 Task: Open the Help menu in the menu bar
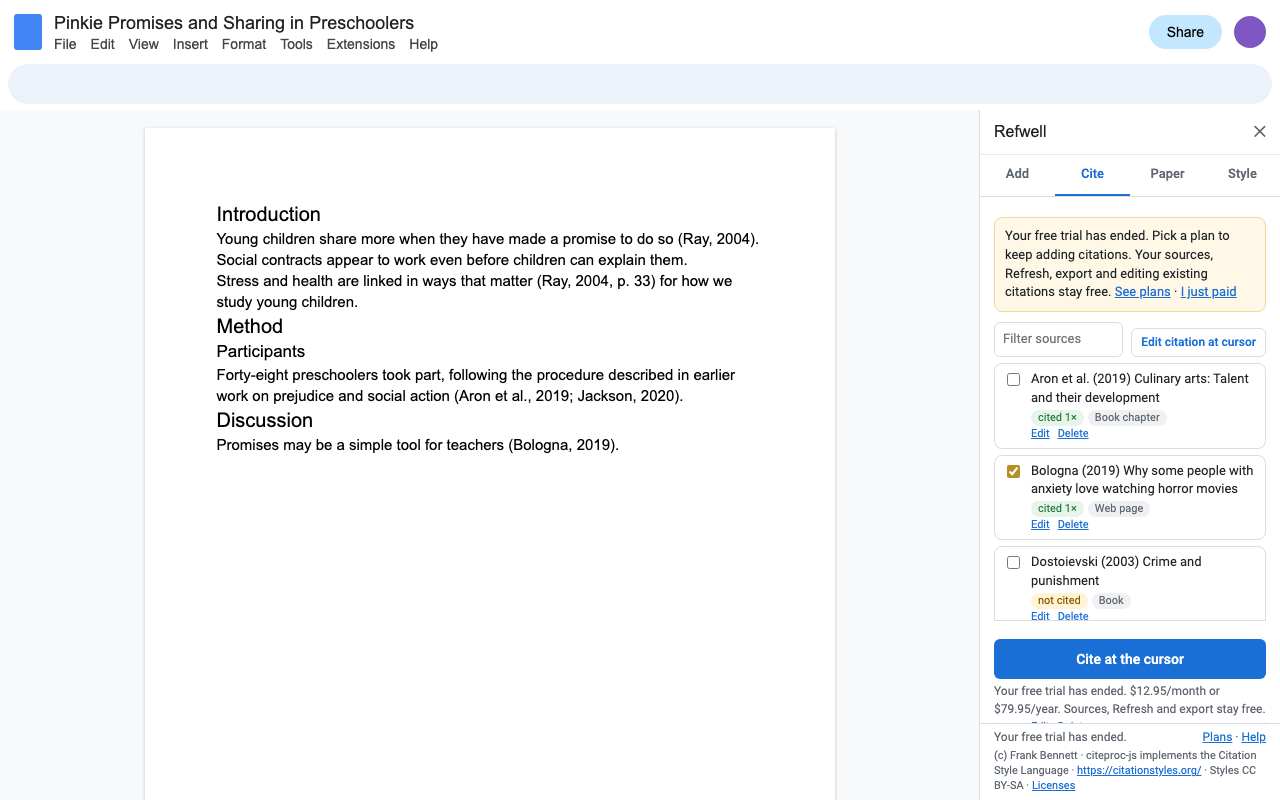pyautogui.click(x=423, y=44)
